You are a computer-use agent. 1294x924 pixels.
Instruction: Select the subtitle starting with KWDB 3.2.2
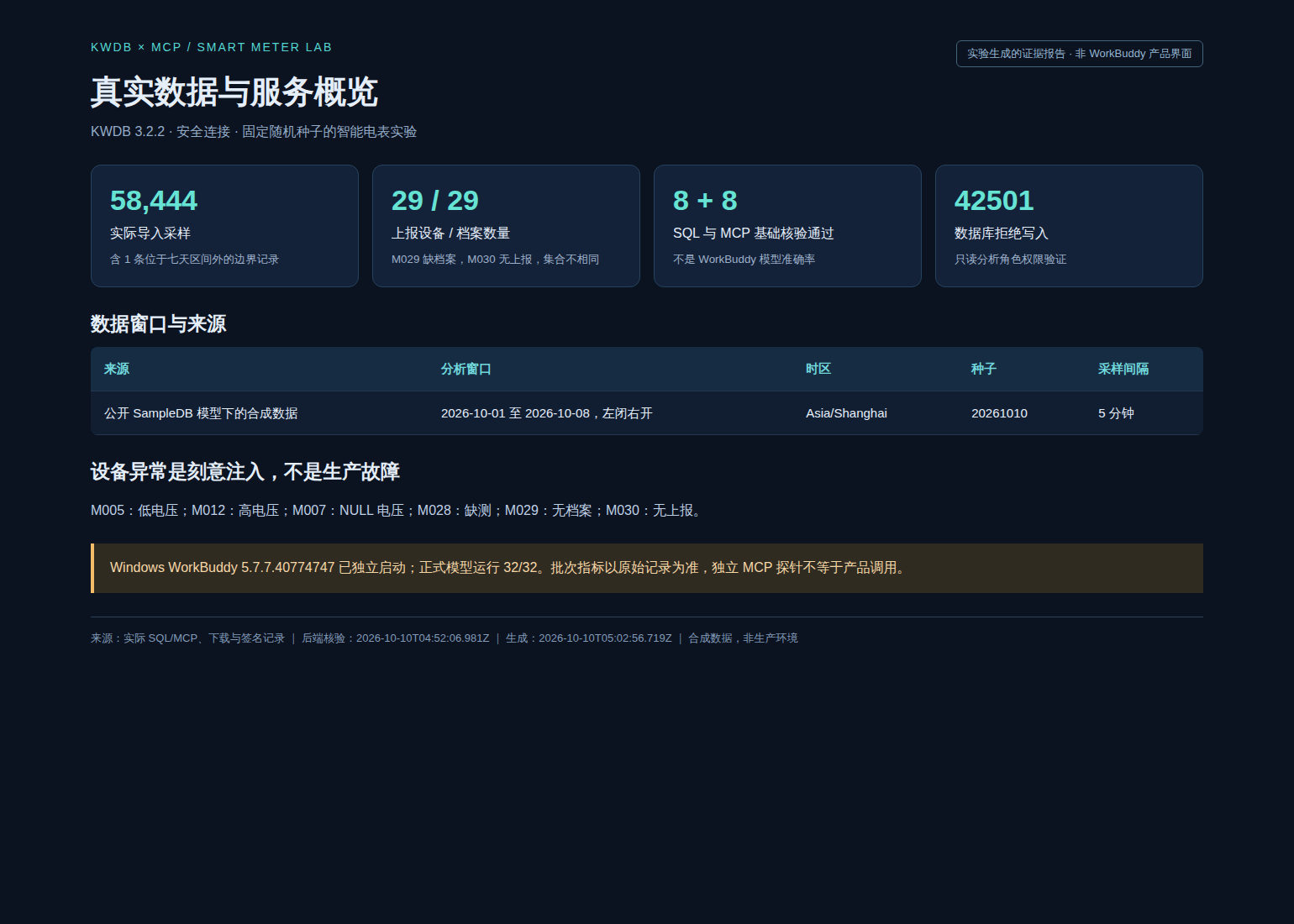pyautogui.click(x=254, y=132)
